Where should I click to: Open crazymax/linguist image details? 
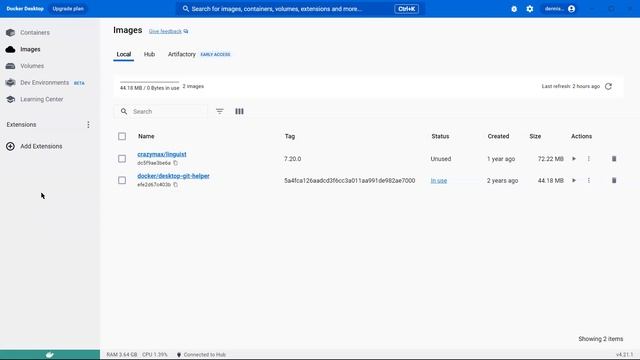tap(162, 154)
